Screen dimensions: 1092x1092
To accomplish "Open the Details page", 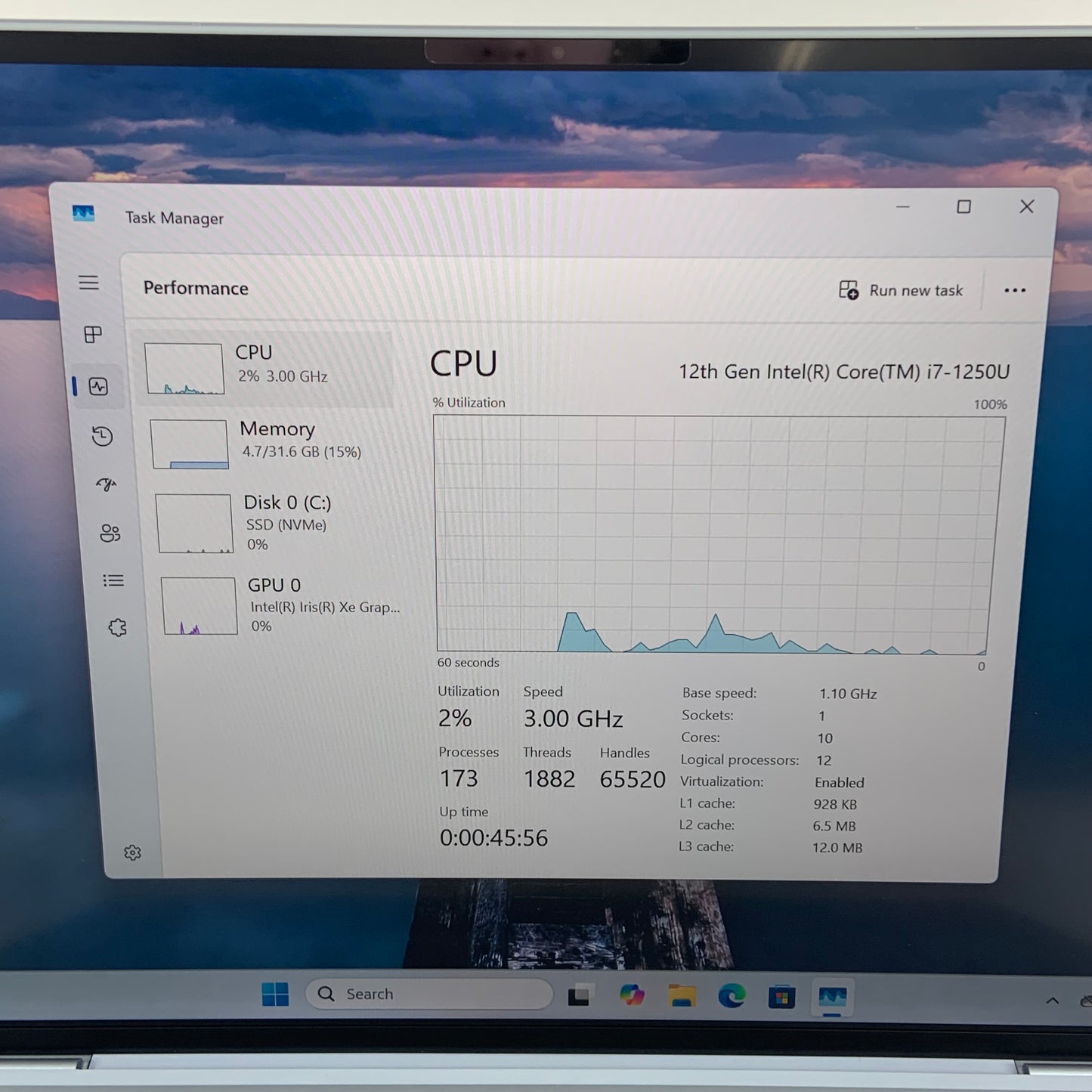I will 113,580.
